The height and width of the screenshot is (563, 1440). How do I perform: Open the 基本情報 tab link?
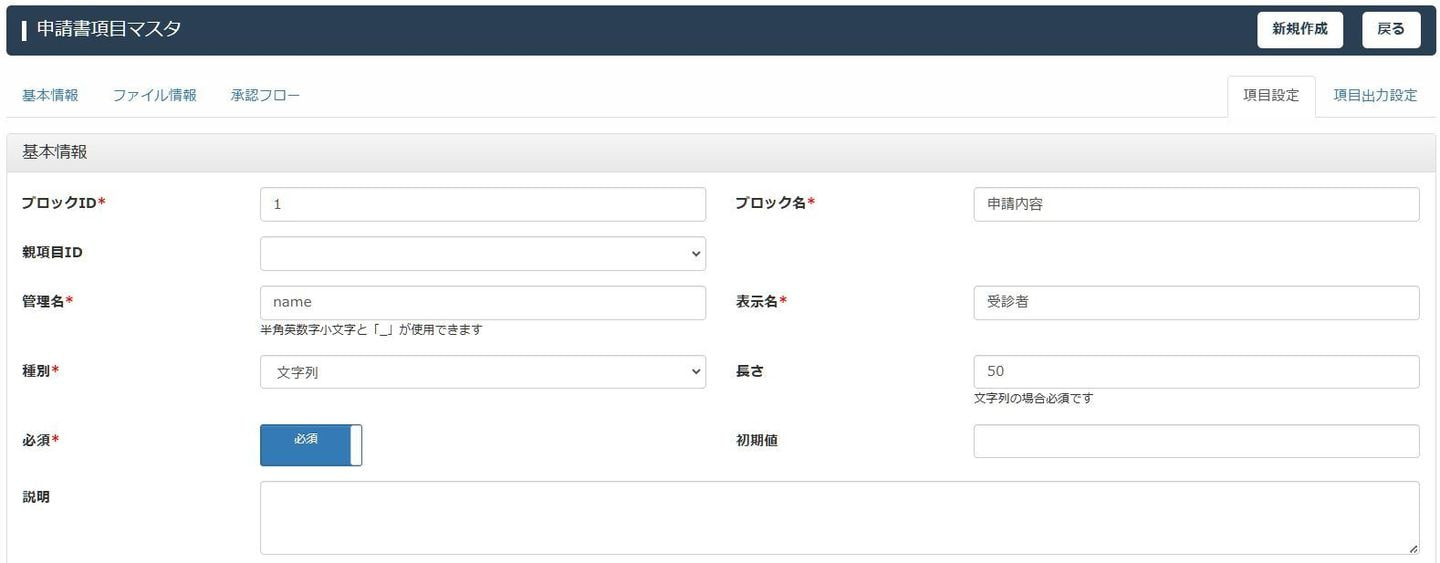(50, 96)
